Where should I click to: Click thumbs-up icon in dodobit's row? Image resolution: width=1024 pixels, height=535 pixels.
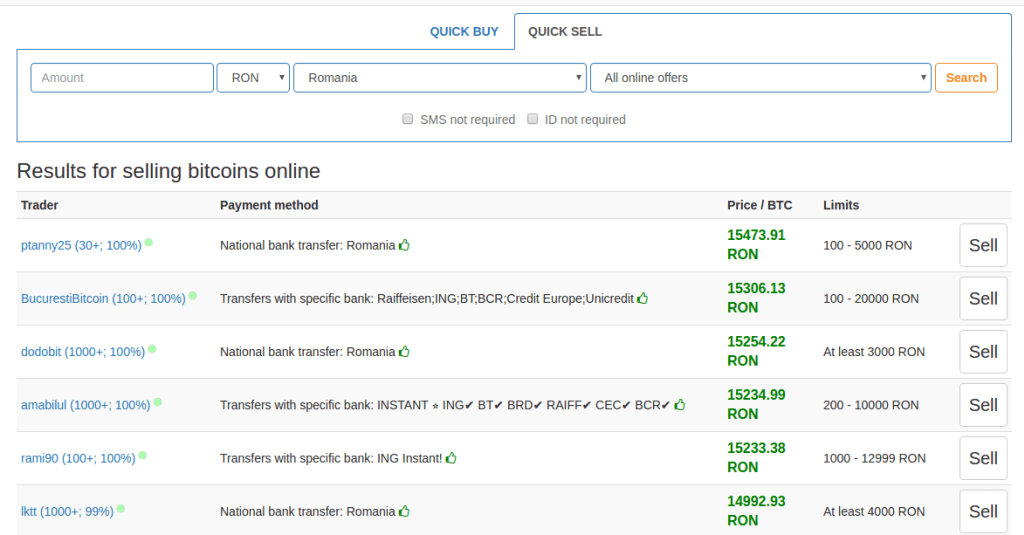click(x=405, y=351)
